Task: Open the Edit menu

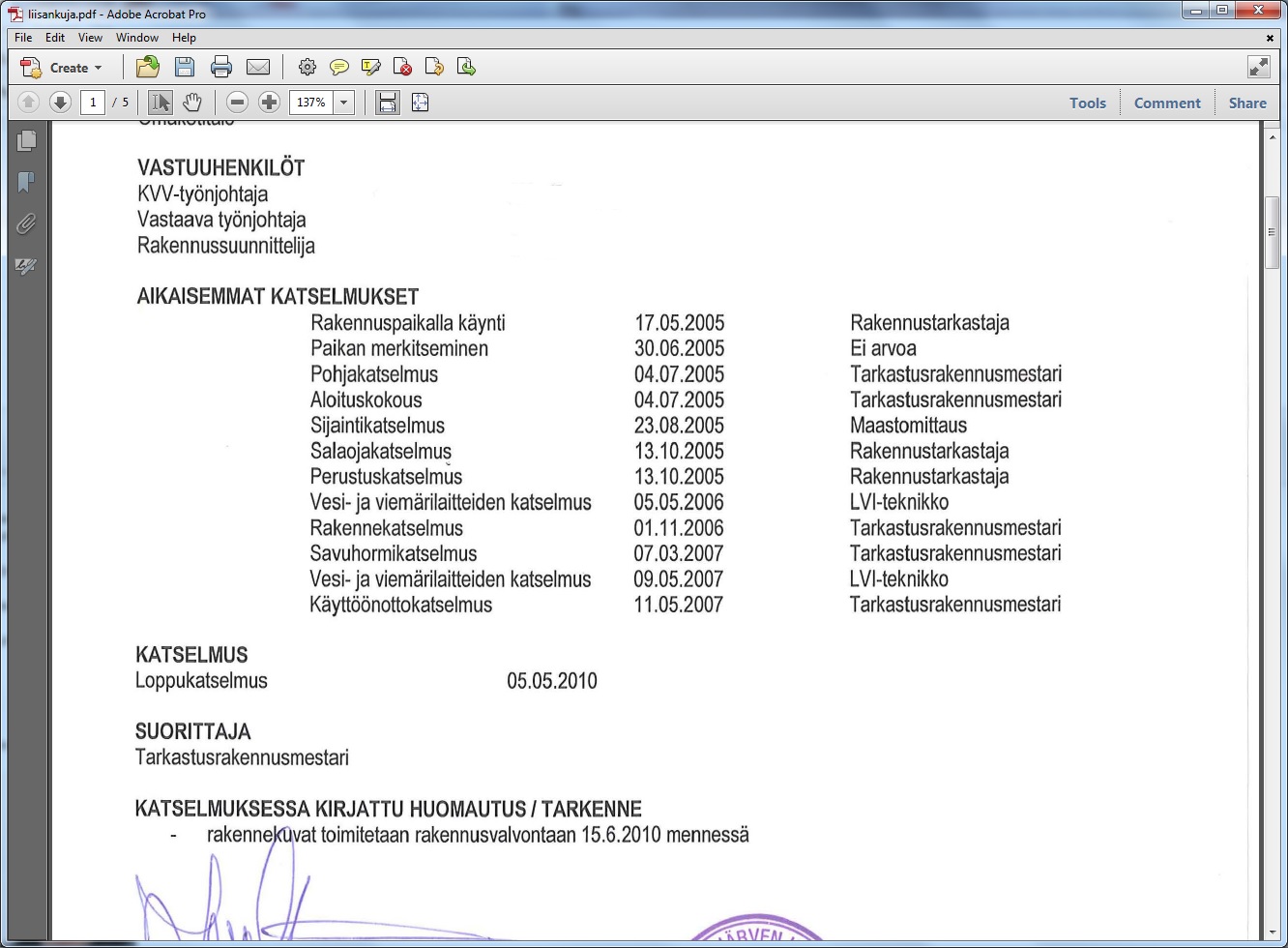Action: [x=55, y=38]
